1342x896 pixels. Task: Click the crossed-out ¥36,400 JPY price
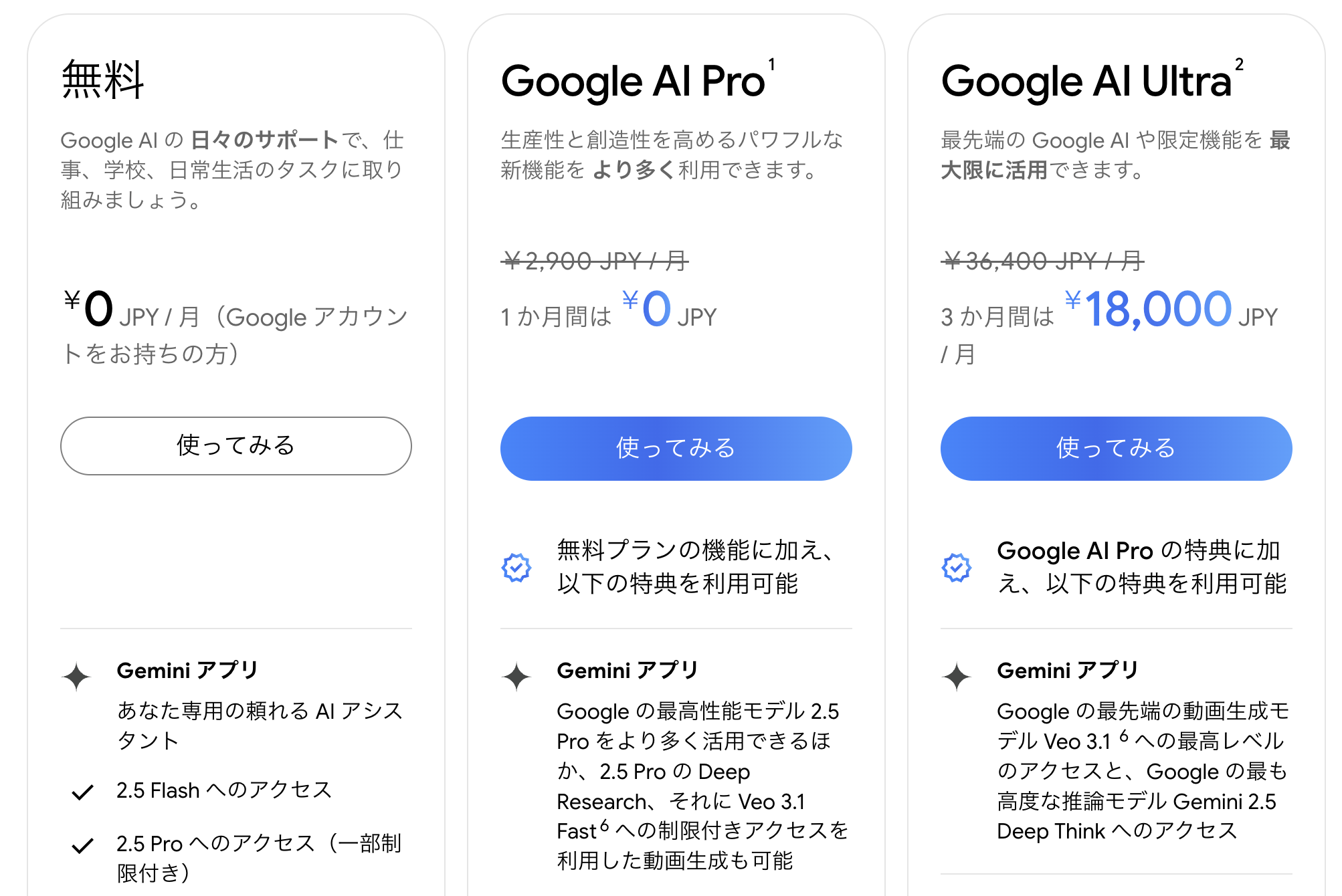1042,261
